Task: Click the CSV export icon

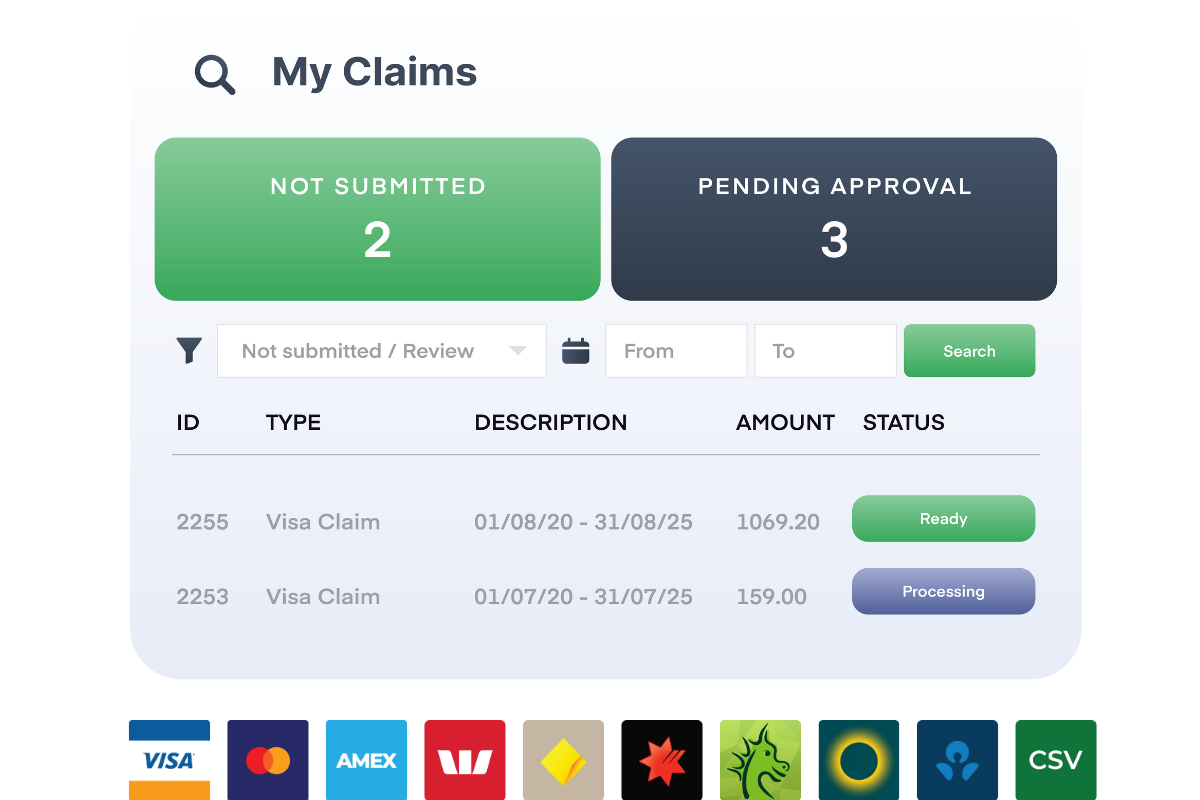Action: (1056, 760)
